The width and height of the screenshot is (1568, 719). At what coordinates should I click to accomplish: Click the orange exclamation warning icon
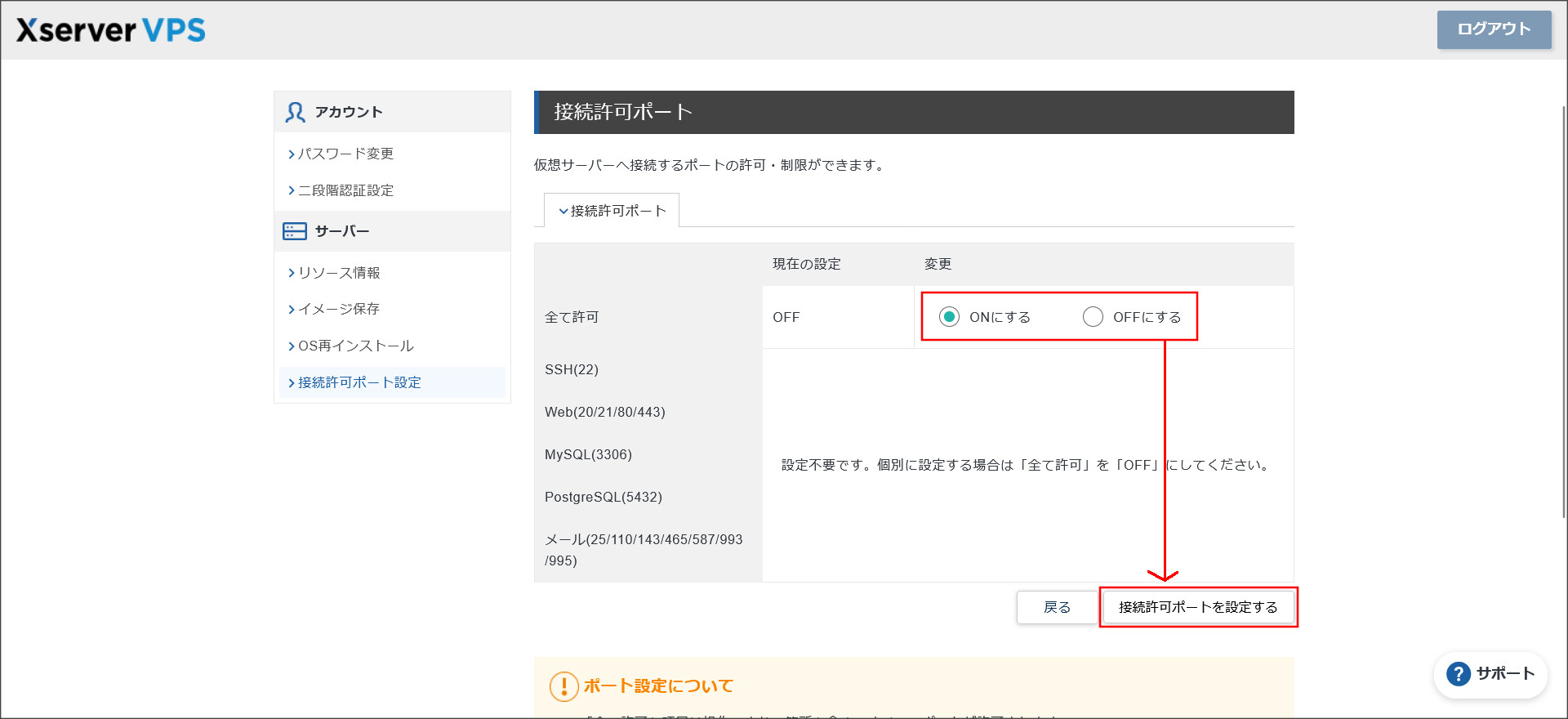pyautogui.click(x=563, y=686)
